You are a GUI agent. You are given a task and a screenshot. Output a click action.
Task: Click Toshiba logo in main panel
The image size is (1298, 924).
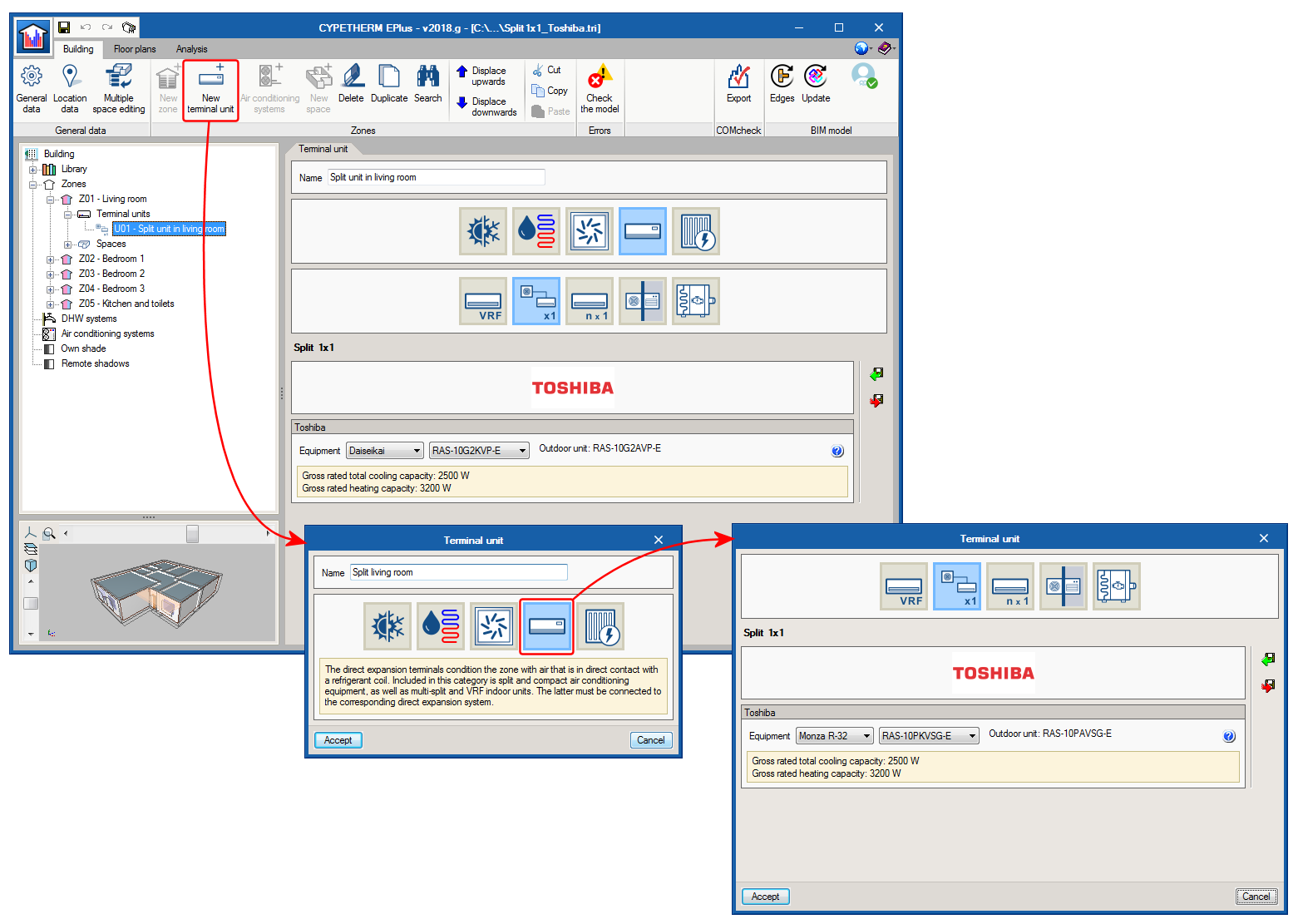click(x=573, y=388)
